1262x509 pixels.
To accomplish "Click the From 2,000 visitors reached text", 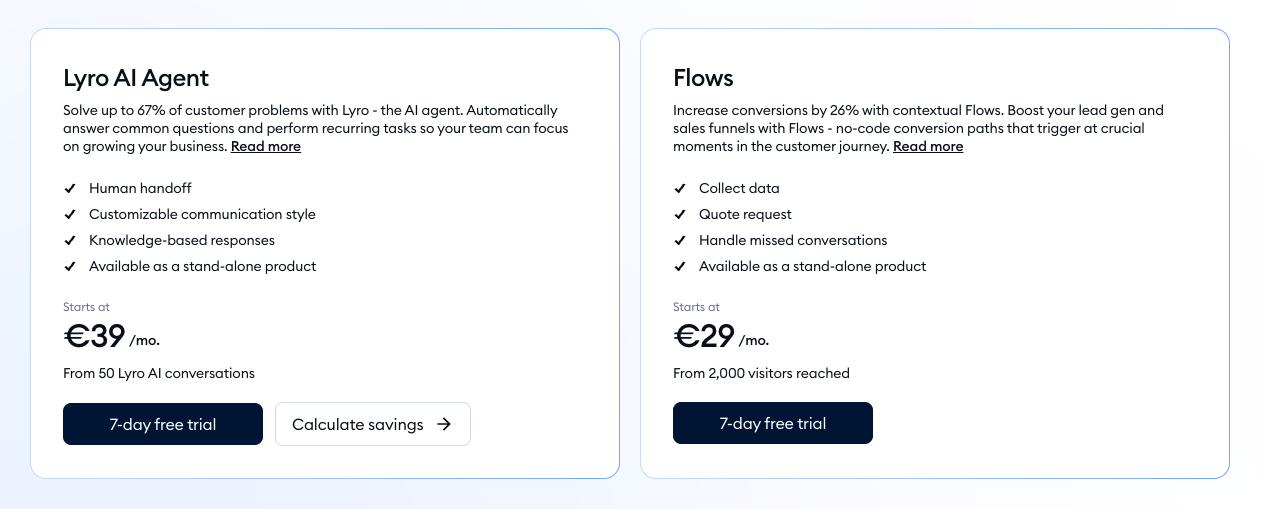I will tap(761, 373).
